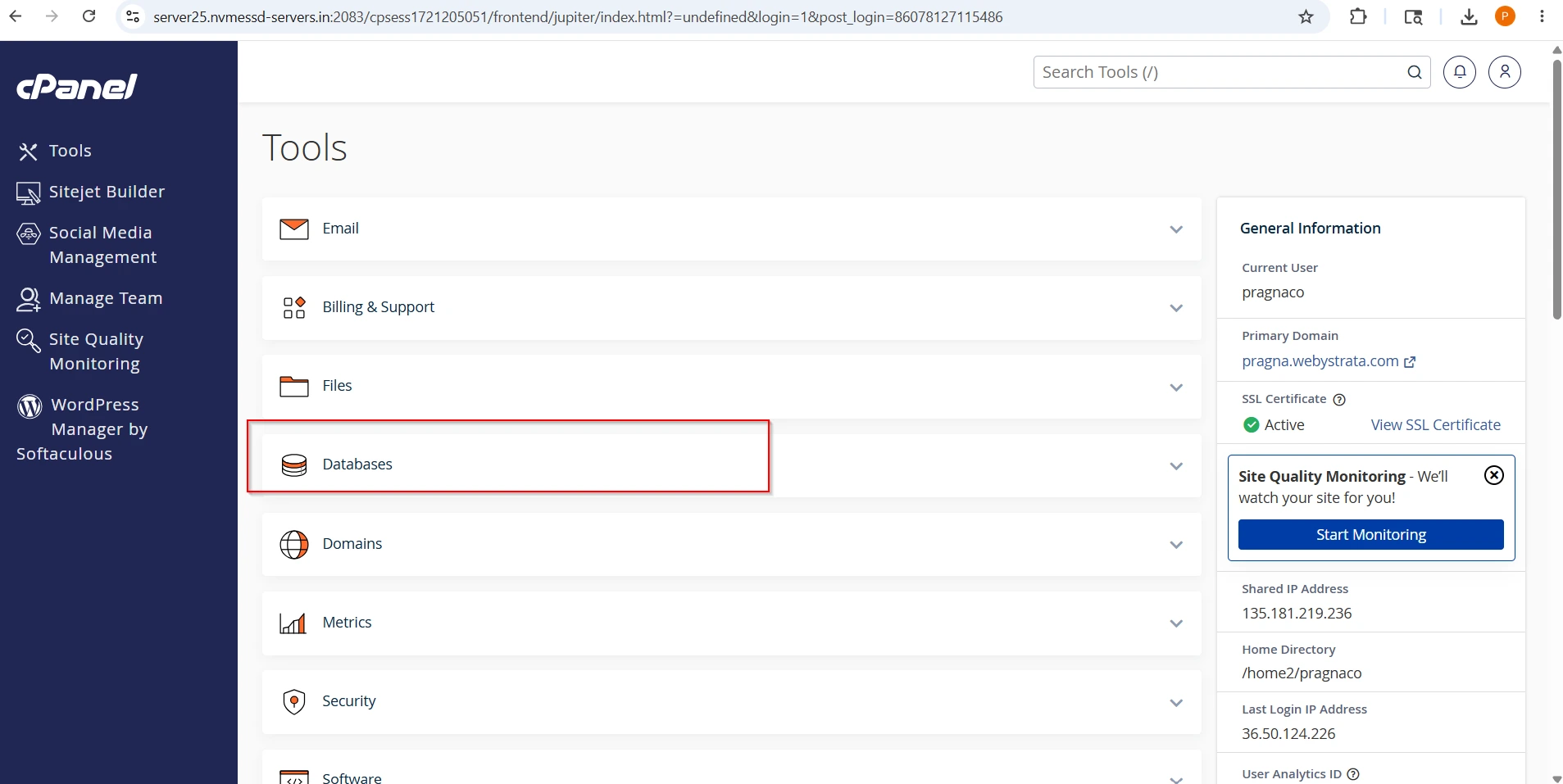
Task: Click the Site Quality Monitoring magnifier icon
Action: click(28, 341)
